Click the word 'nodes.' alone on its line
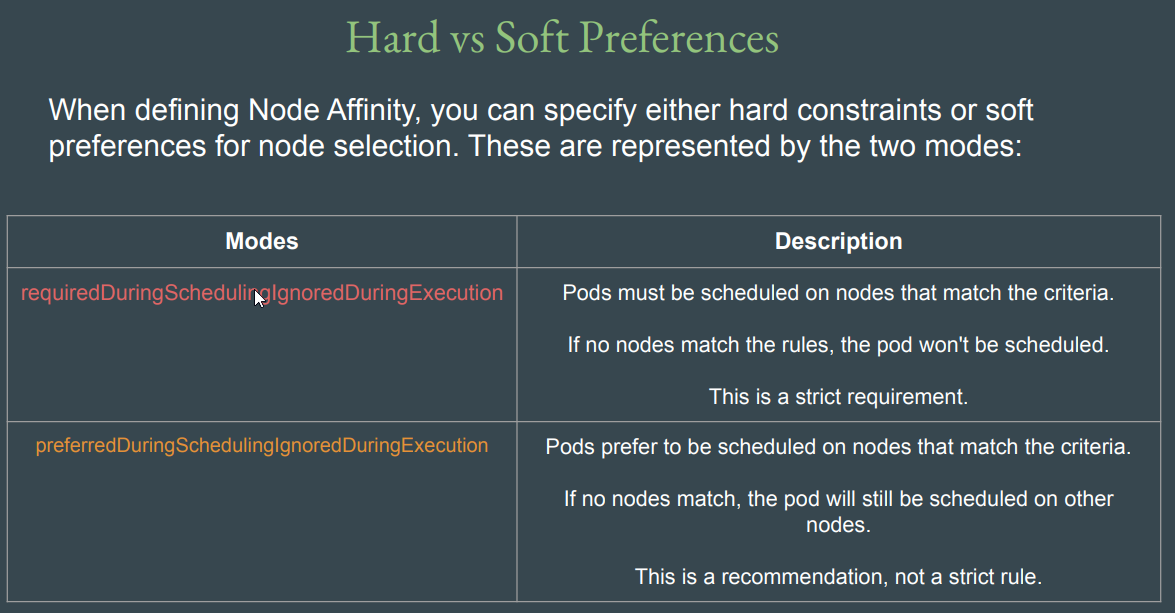Viewport: 1175px width, 613px height. (838, 524)
